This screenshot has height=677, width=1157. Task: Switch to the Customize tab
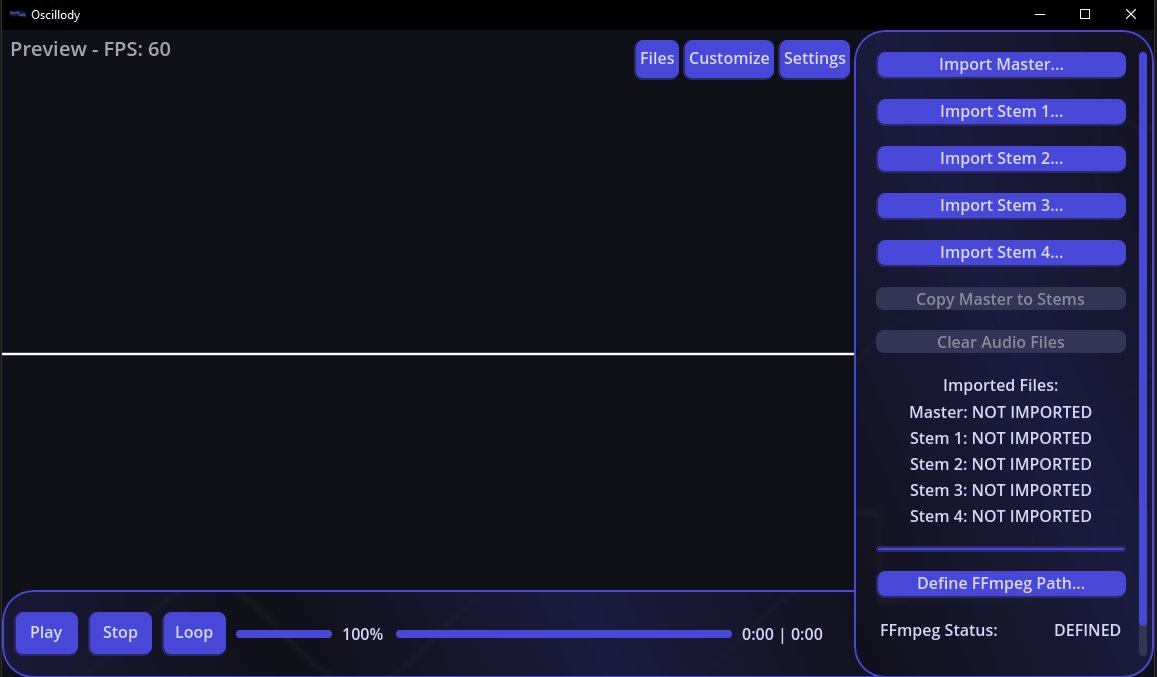point(729,59)
